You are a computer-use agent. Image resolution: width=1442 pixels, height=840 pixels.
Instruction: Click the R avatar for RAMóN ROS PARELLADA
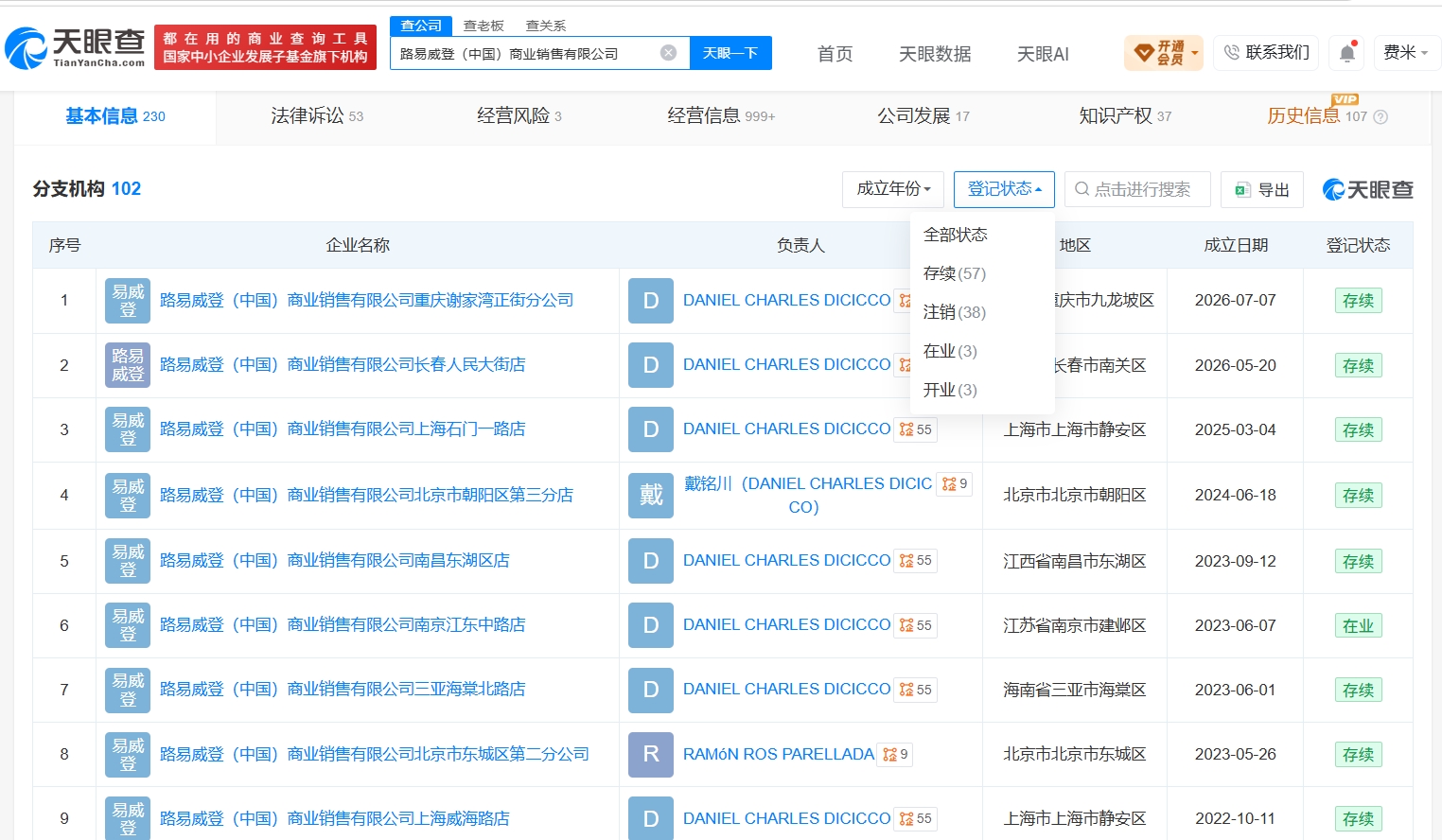651,754
